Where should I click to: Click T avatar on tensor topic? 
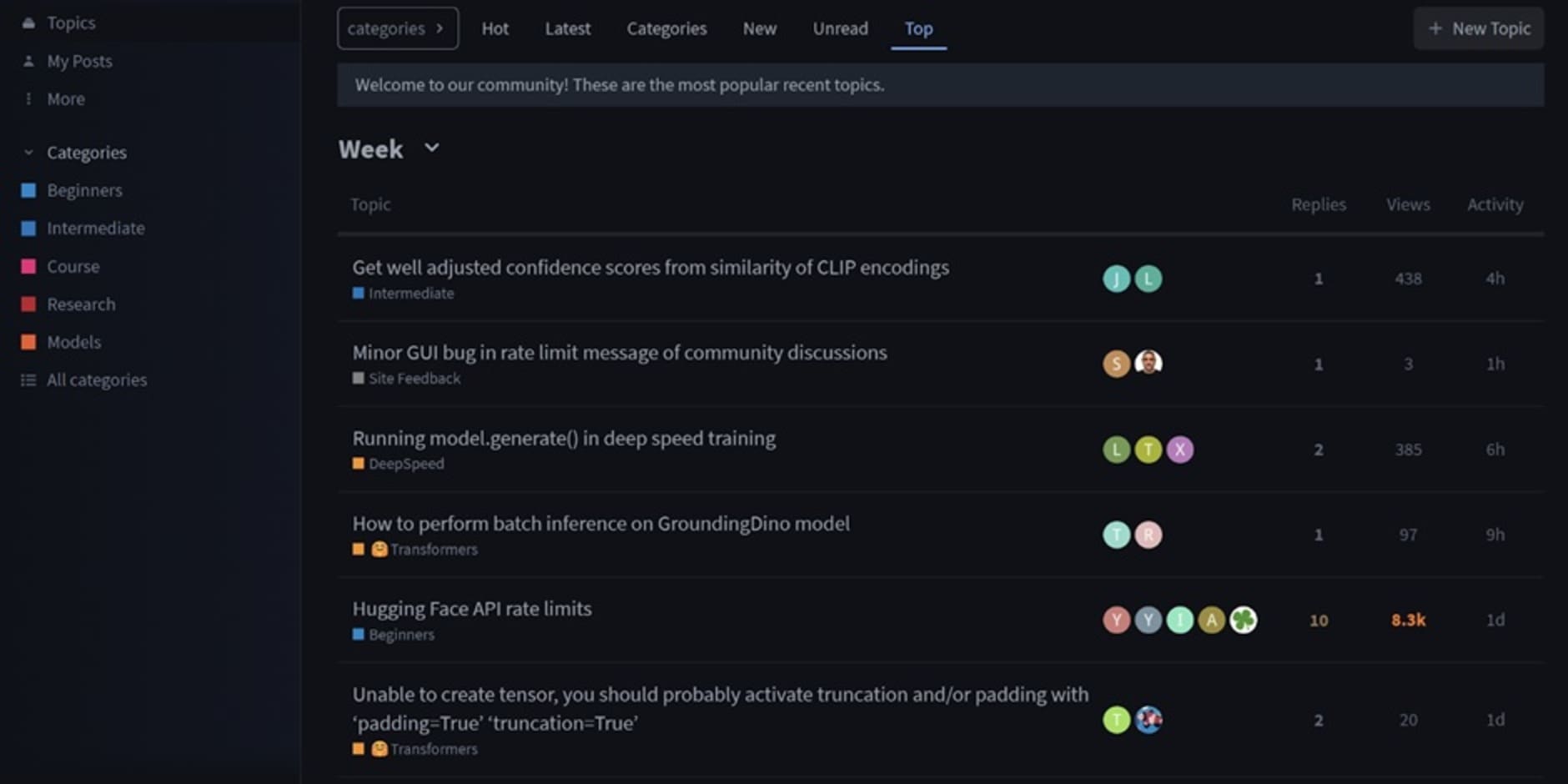(x=1116, y=720)
